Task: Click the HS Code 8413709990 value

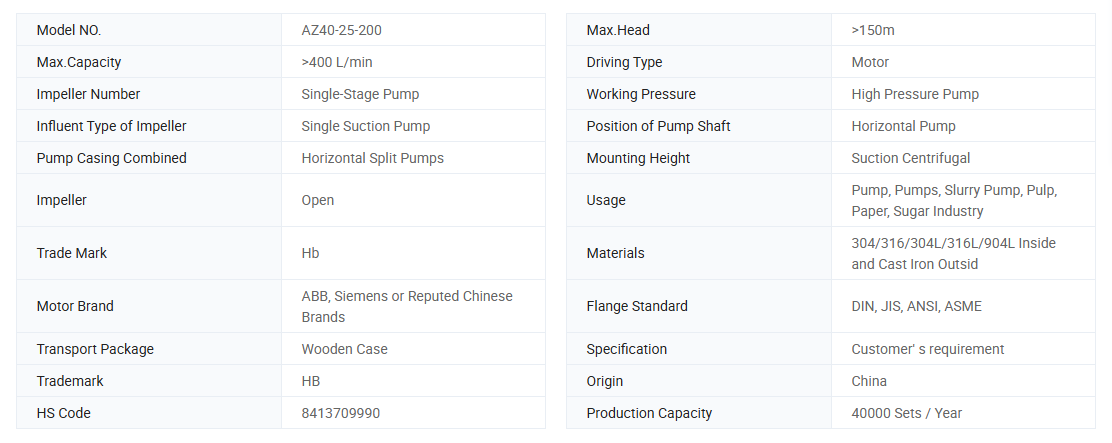Action: pyautogui.click(x=340, y=413)
